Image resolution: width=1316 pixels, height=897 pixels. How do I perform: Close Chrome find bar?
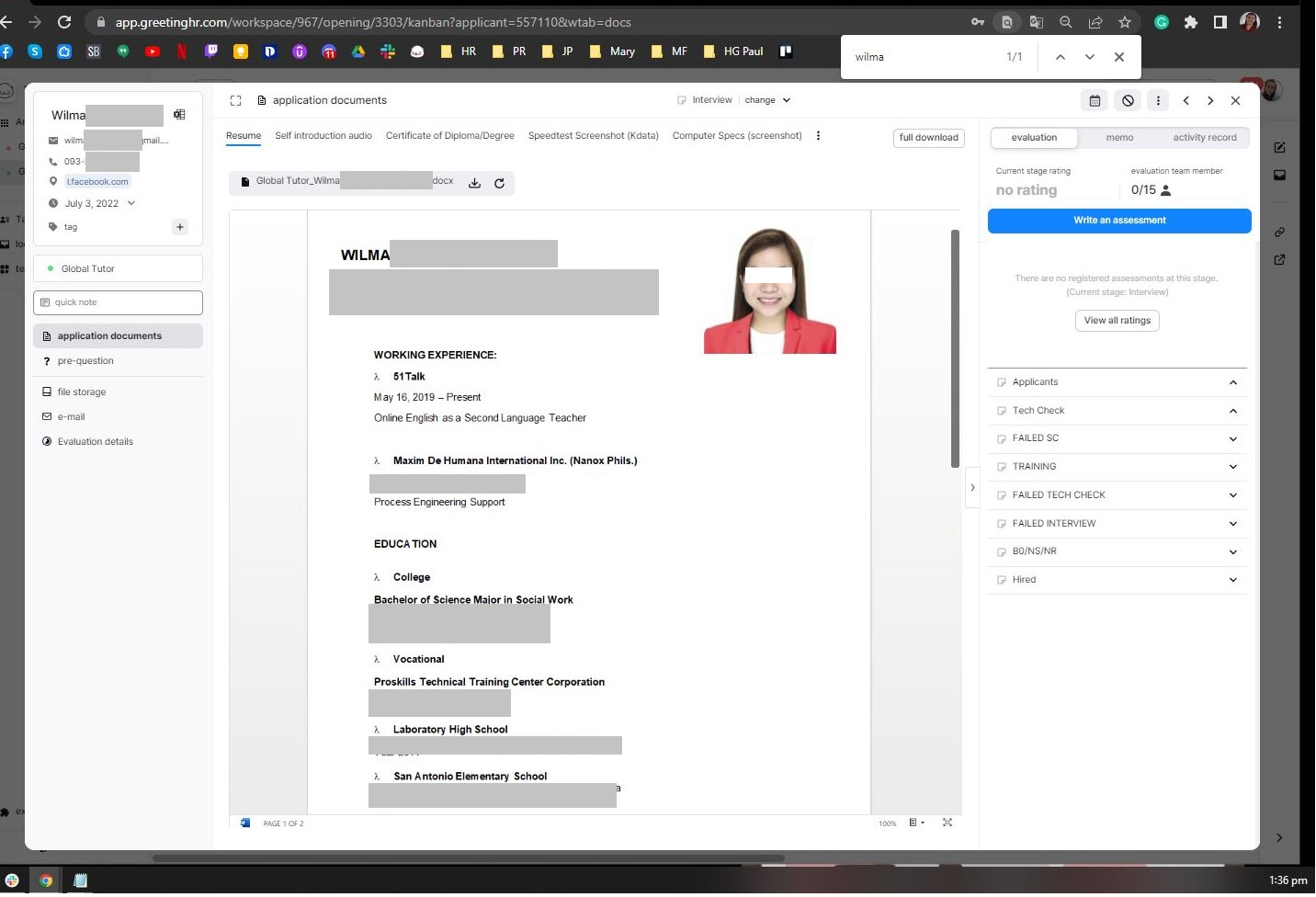click(x=1118, y=57)
